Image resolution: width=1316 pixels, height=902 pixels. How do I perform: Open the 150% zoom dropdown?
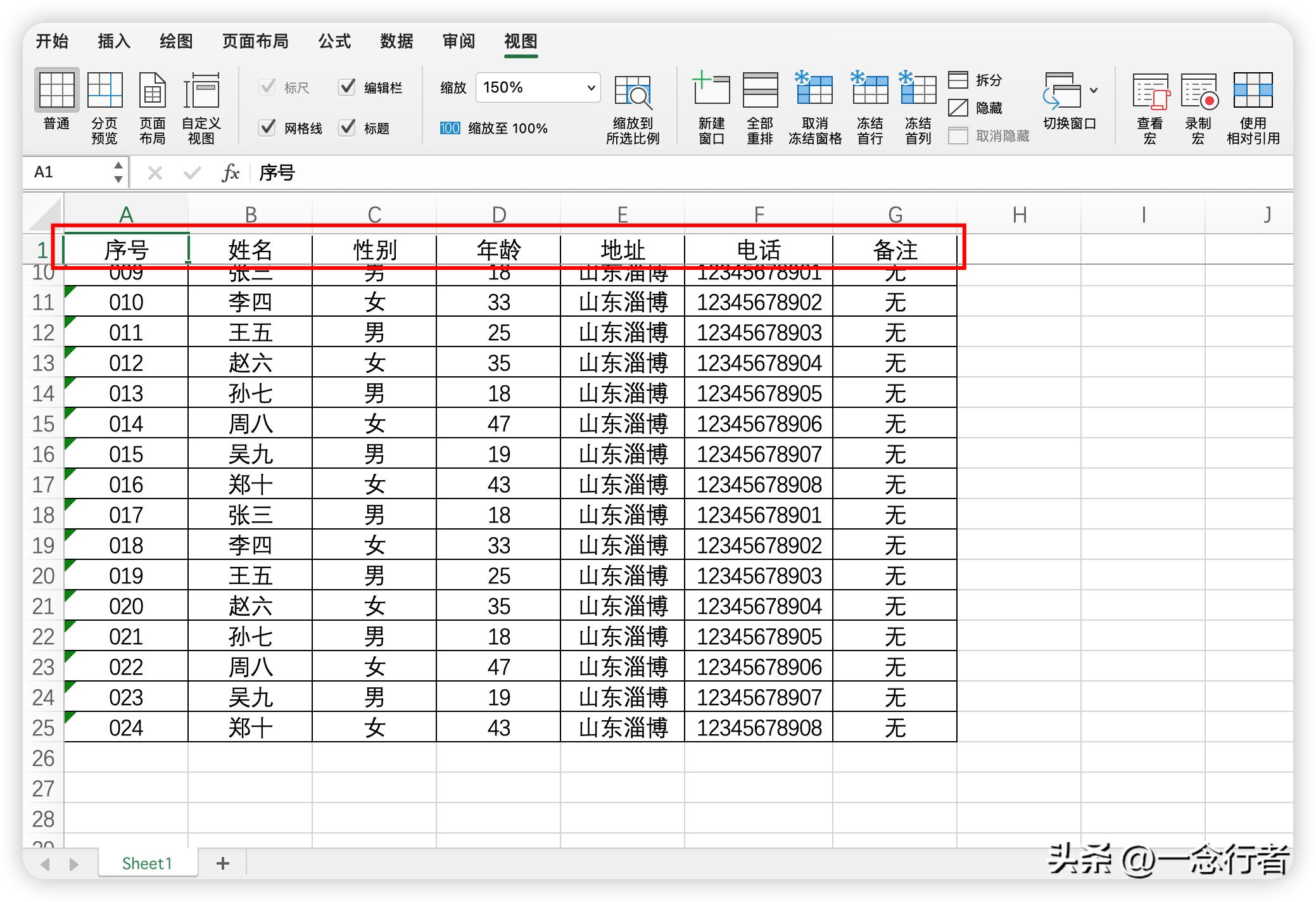point(590,87)
